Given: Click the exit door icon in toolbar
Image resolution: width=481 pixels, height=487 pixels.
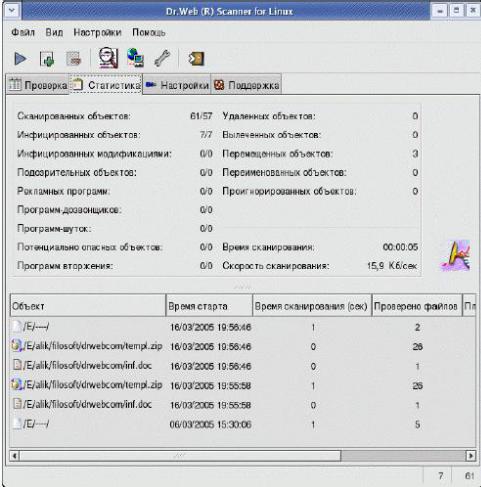Looking at the screenshot, I should [x=196, y=59].
